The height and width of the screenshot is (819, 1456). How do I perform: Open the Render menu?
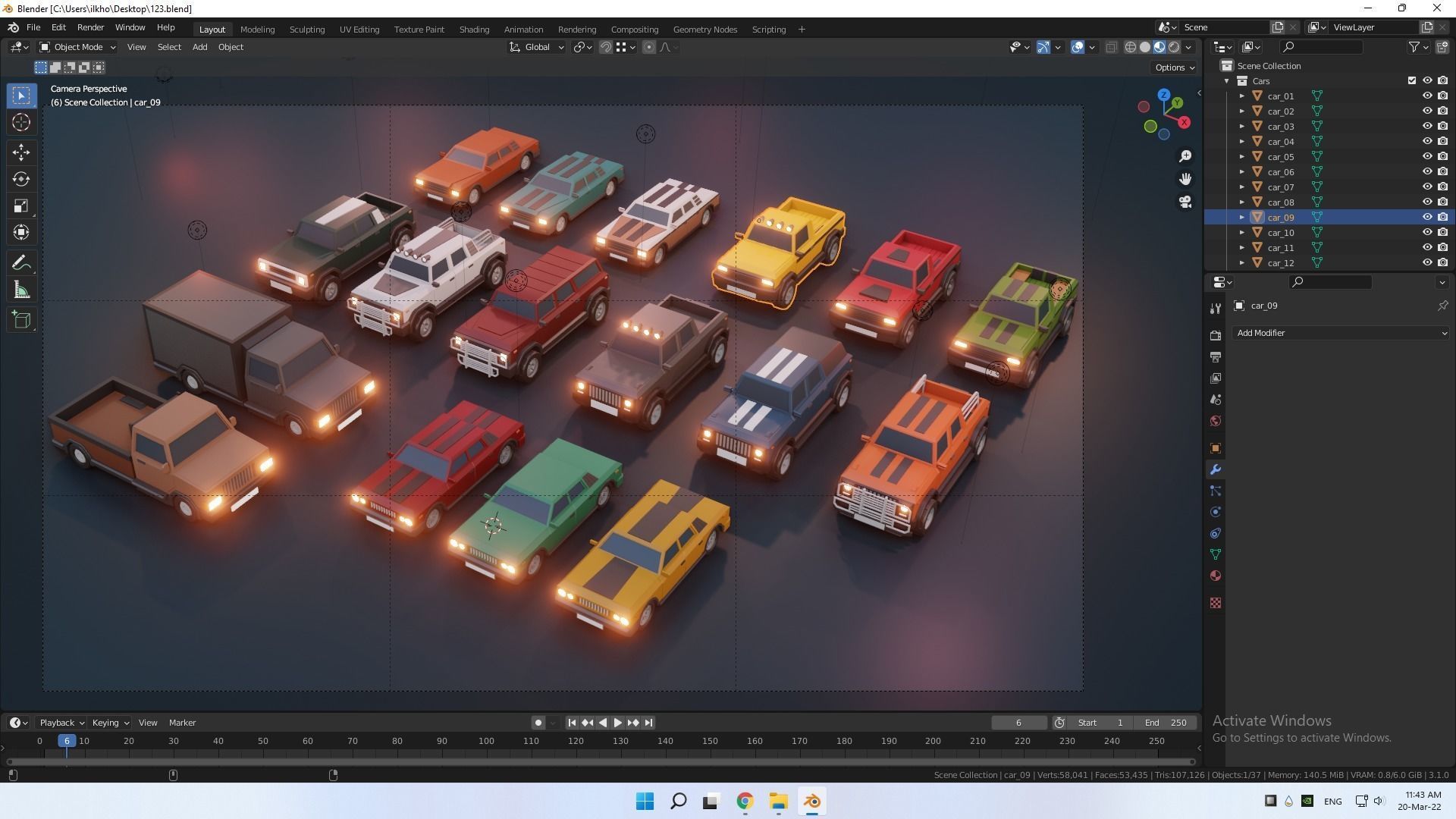pyautogui.click(x=90, y=27)
